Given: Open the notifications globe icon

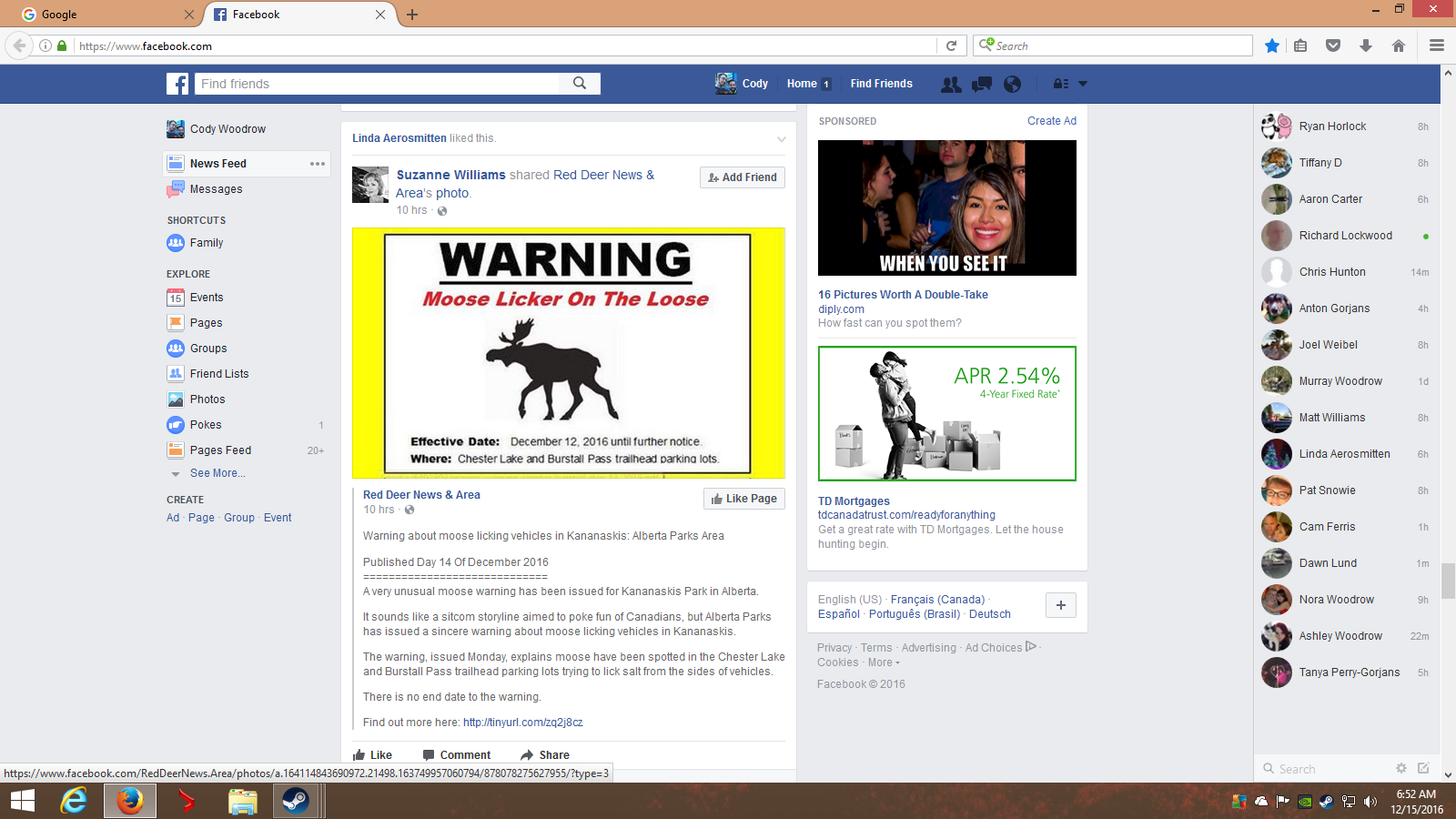Looking at the screenshot, I should click(x=1012, y=84).
